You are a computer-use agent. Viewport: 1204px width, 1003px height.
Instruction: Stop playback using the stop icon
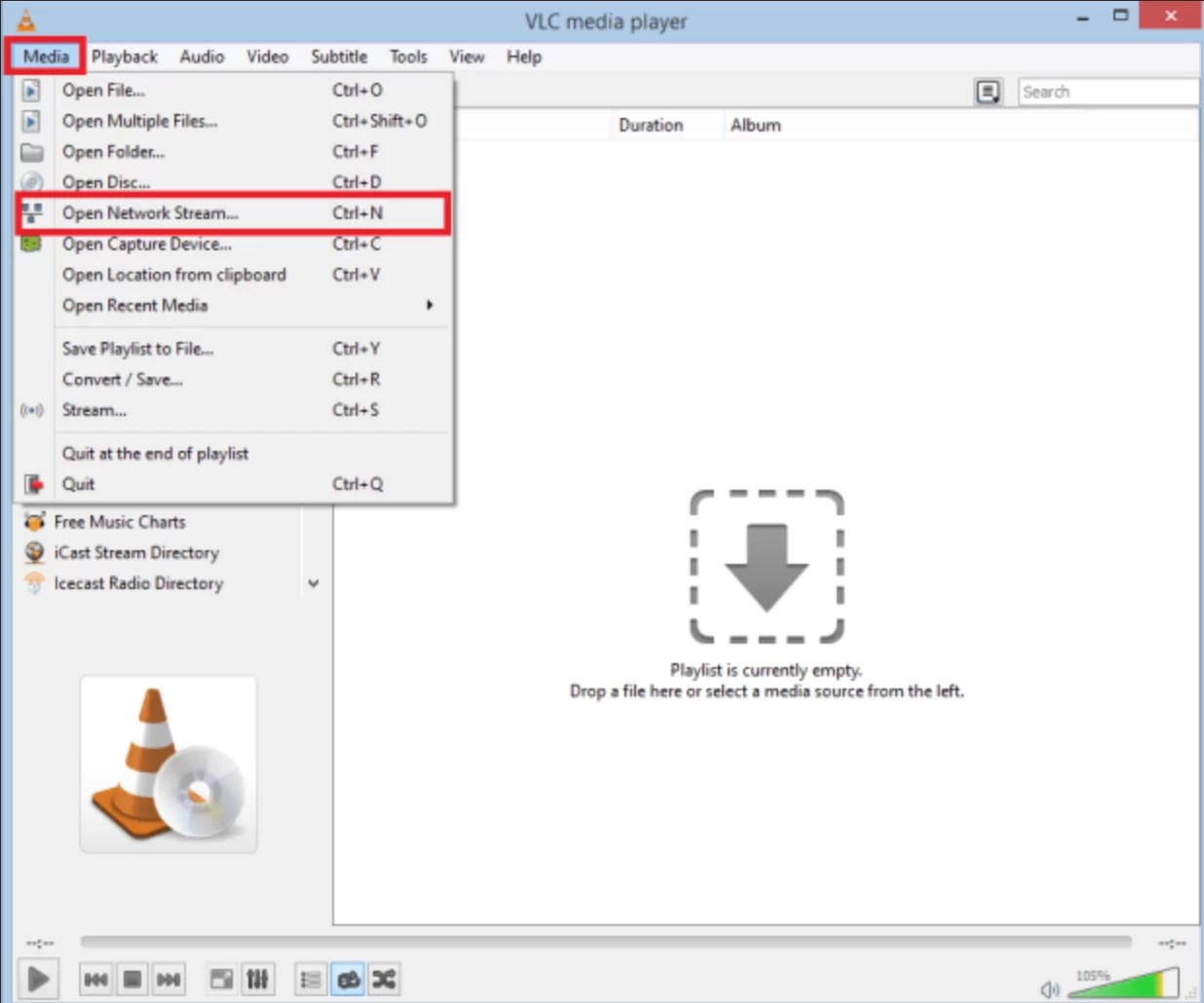[x=132, y=979]
